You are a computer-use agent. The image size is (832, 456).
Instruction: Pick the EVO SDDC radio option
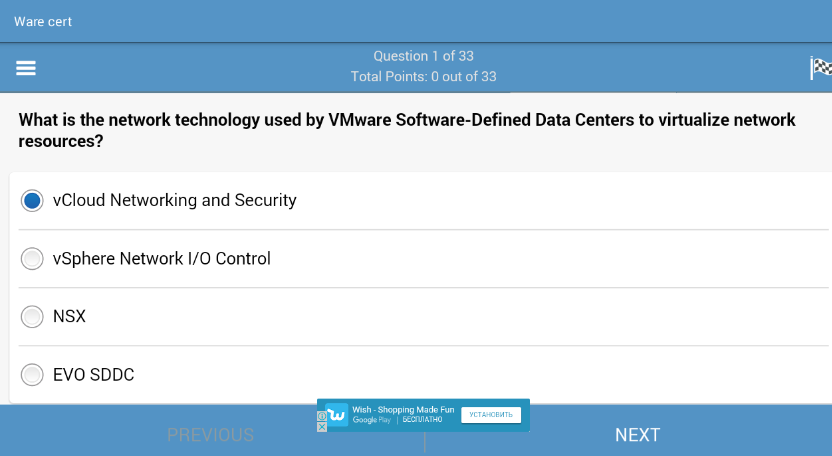(x=32, y=375)
